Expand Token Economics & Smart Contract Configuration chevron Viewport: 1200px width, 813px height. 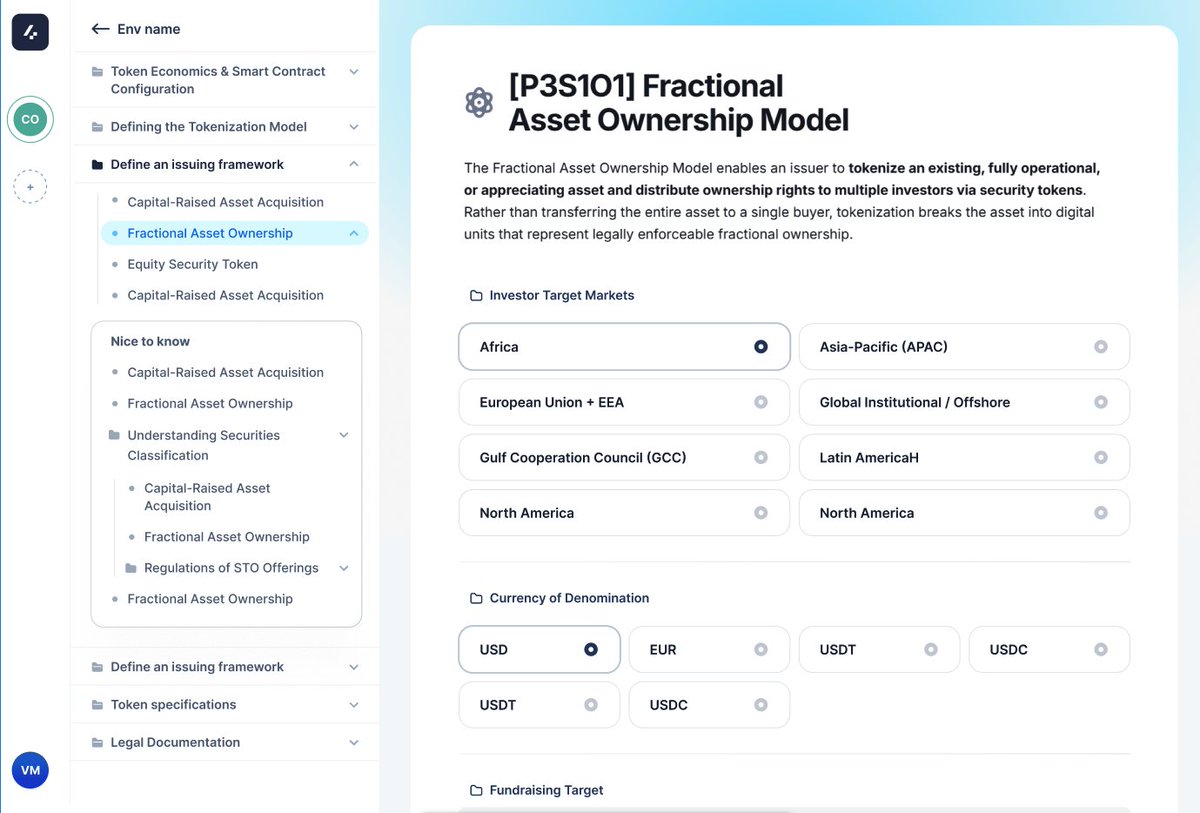pyautogui.click(x=354, y=72)
